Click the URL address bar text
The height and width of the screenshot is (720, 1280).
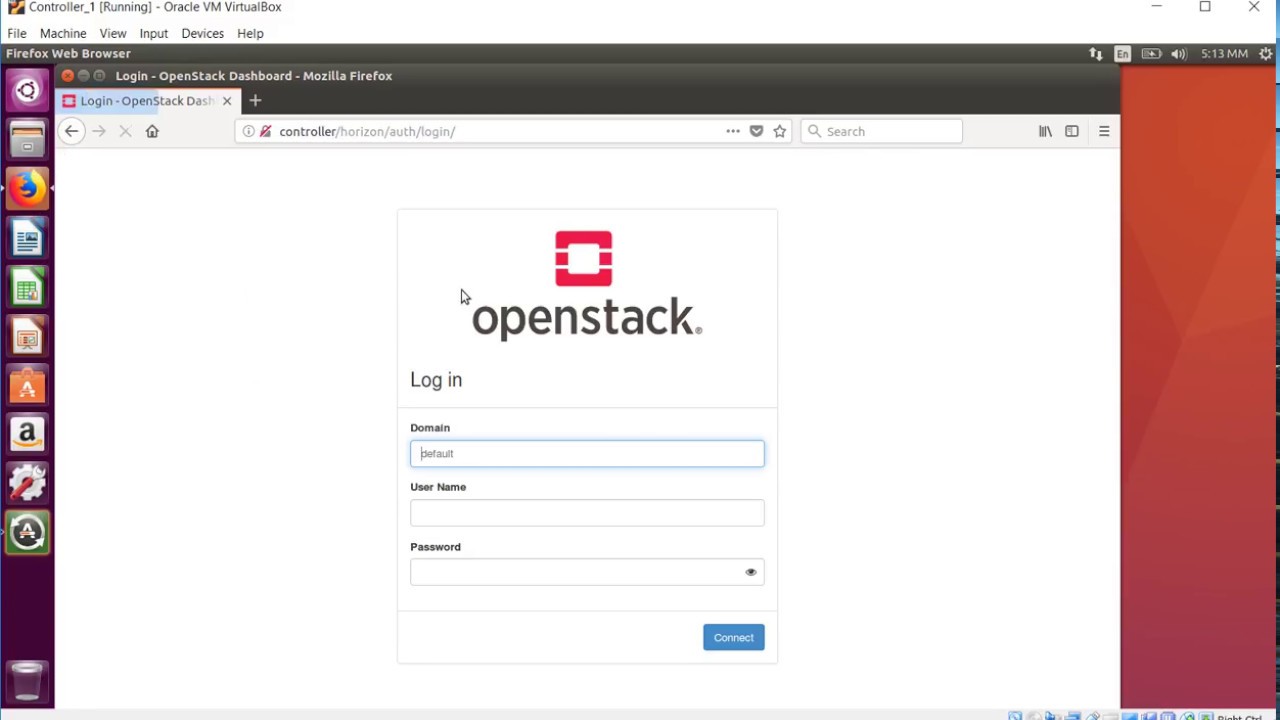[367, 131]
